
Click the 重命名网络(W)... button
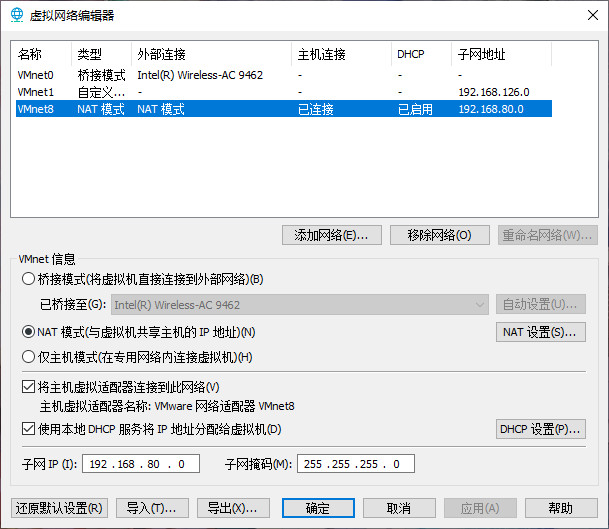pos(548,235)
